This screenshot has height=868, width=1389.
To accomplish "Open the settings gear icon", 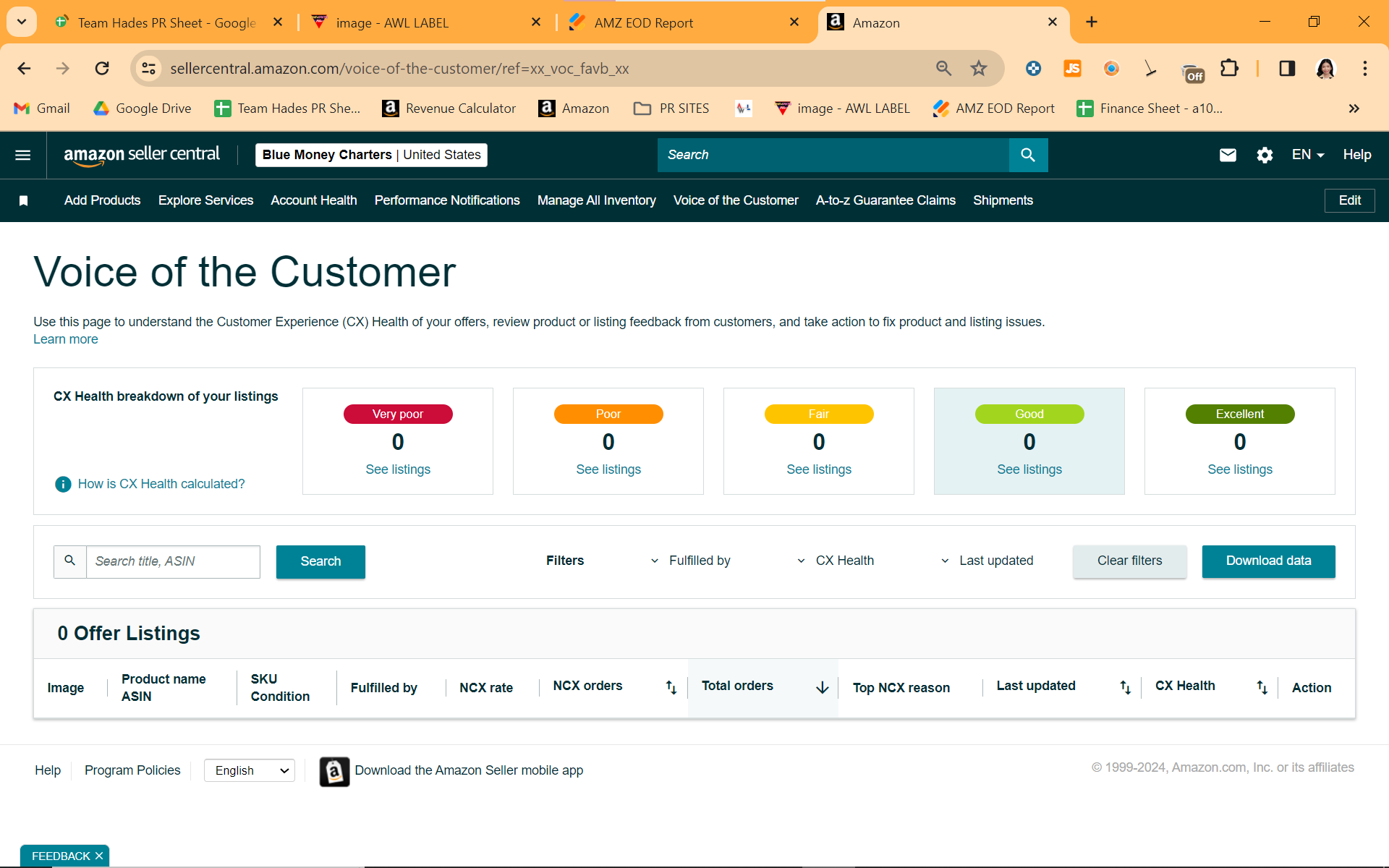I will click(x=1265, y=155).
